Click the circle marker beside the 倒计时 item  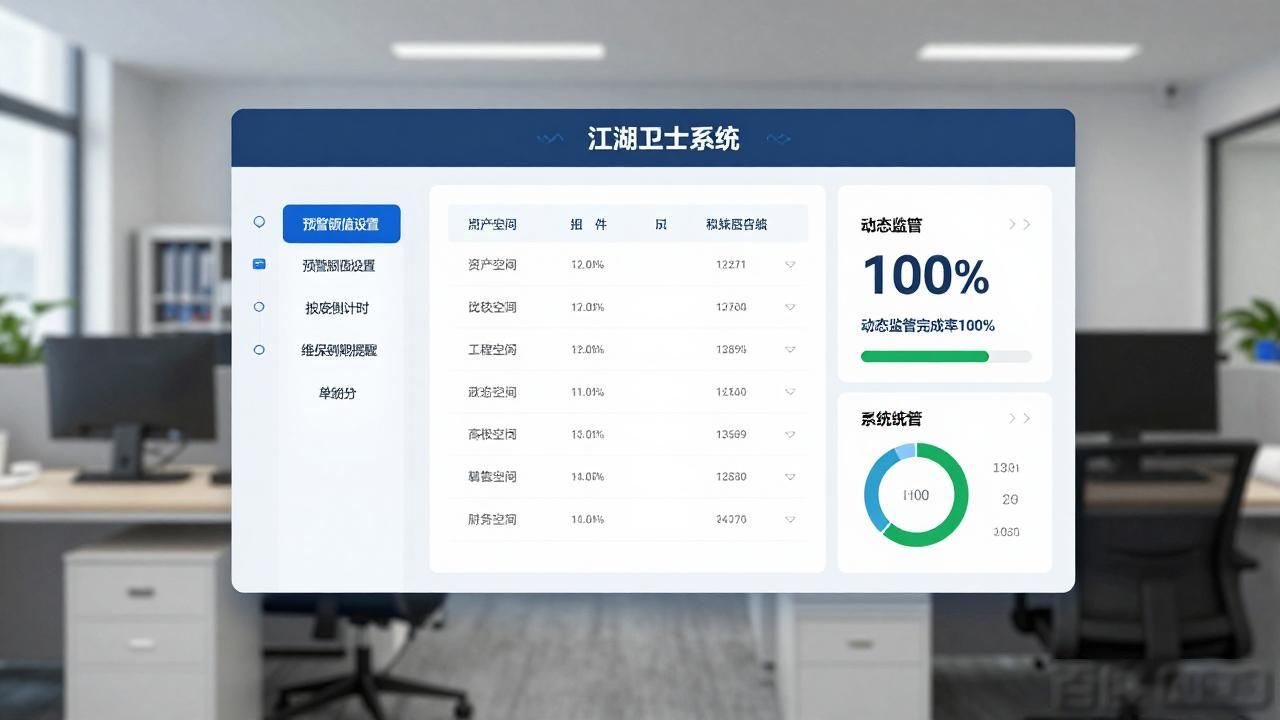point(259,307)
